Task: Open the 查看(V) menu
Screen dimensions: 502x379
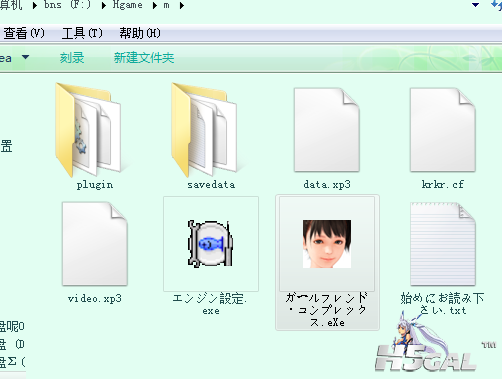Action: pos(23,33)
